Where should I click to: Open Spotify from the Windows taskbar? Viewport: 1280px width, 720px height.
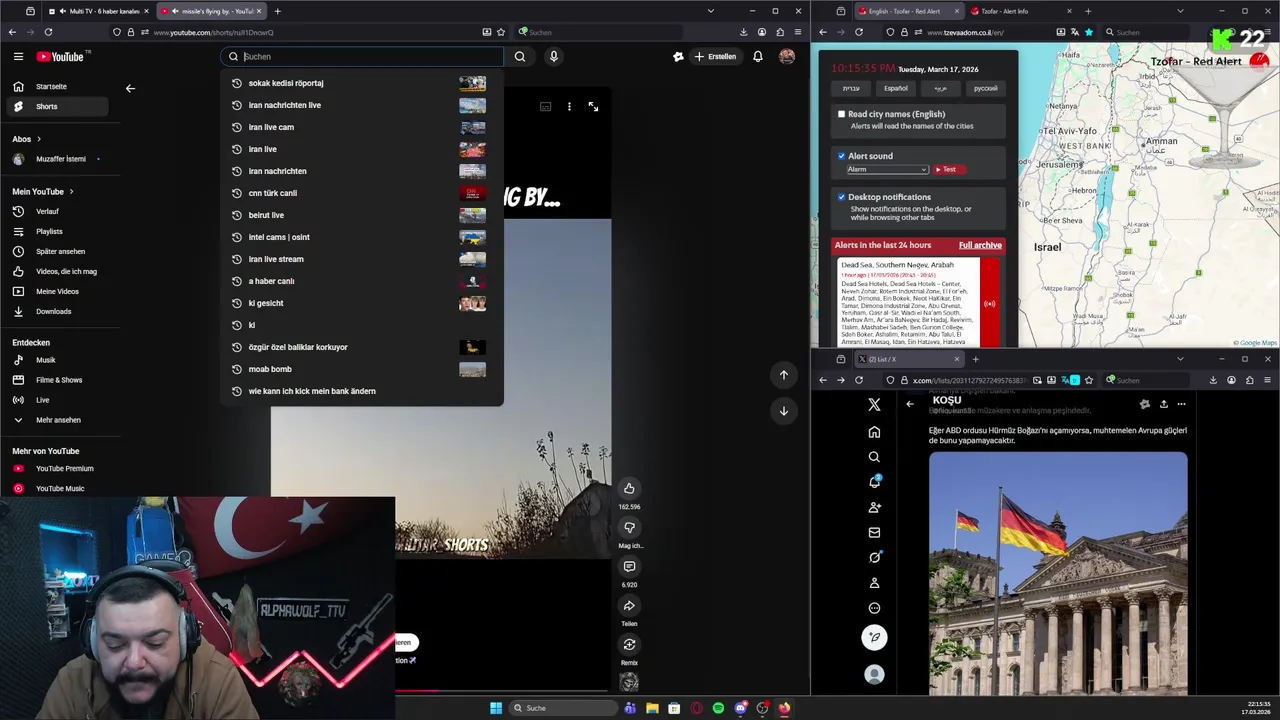click(718, 708)
